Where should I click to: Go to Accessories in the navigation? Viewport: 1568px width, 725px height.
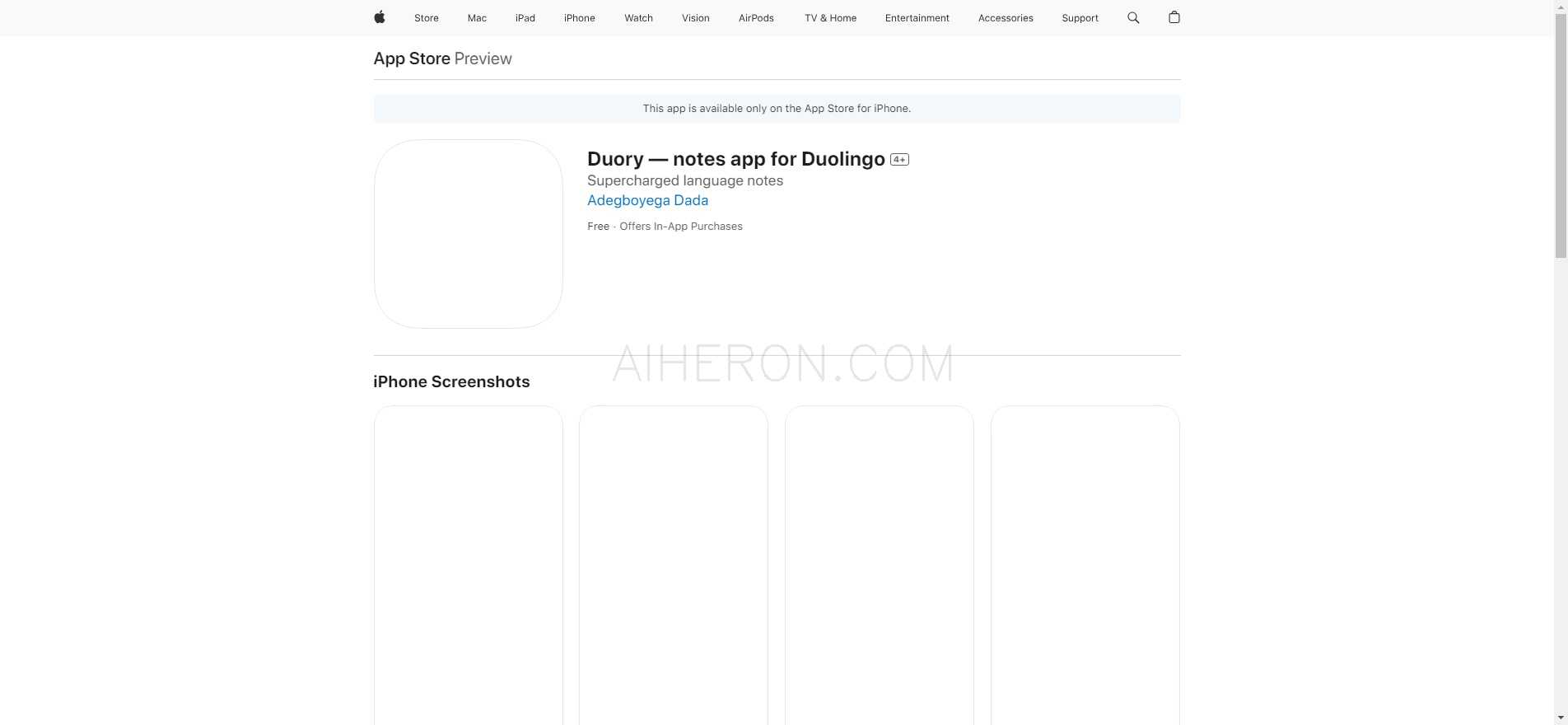(1006, 18)
